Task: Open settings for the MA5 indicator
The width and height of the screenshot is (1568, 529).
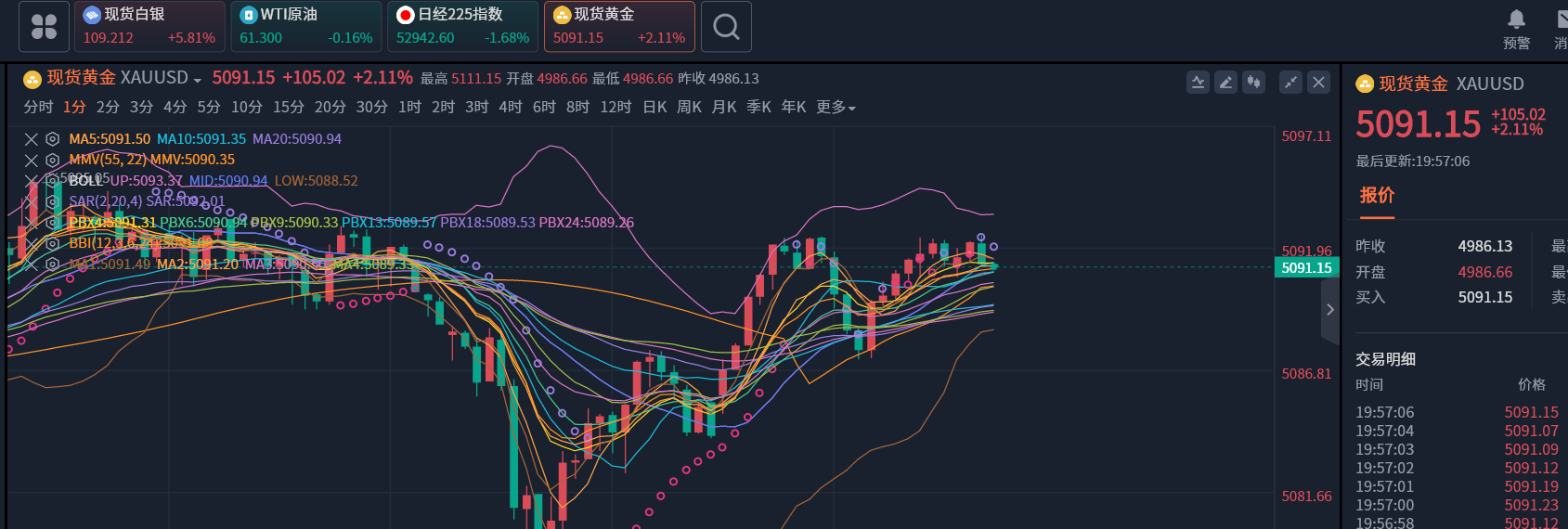Action: [53, 139]
